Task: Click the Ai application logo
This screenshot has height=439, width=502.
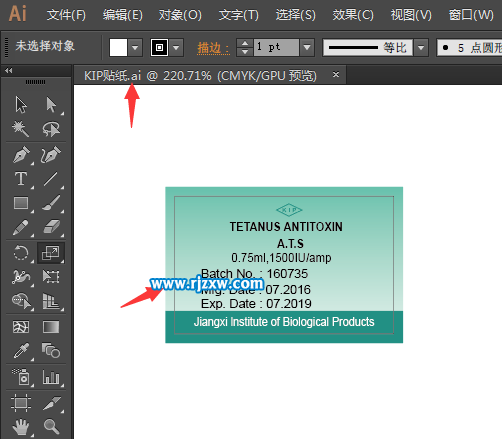Action: pos(18,14)
